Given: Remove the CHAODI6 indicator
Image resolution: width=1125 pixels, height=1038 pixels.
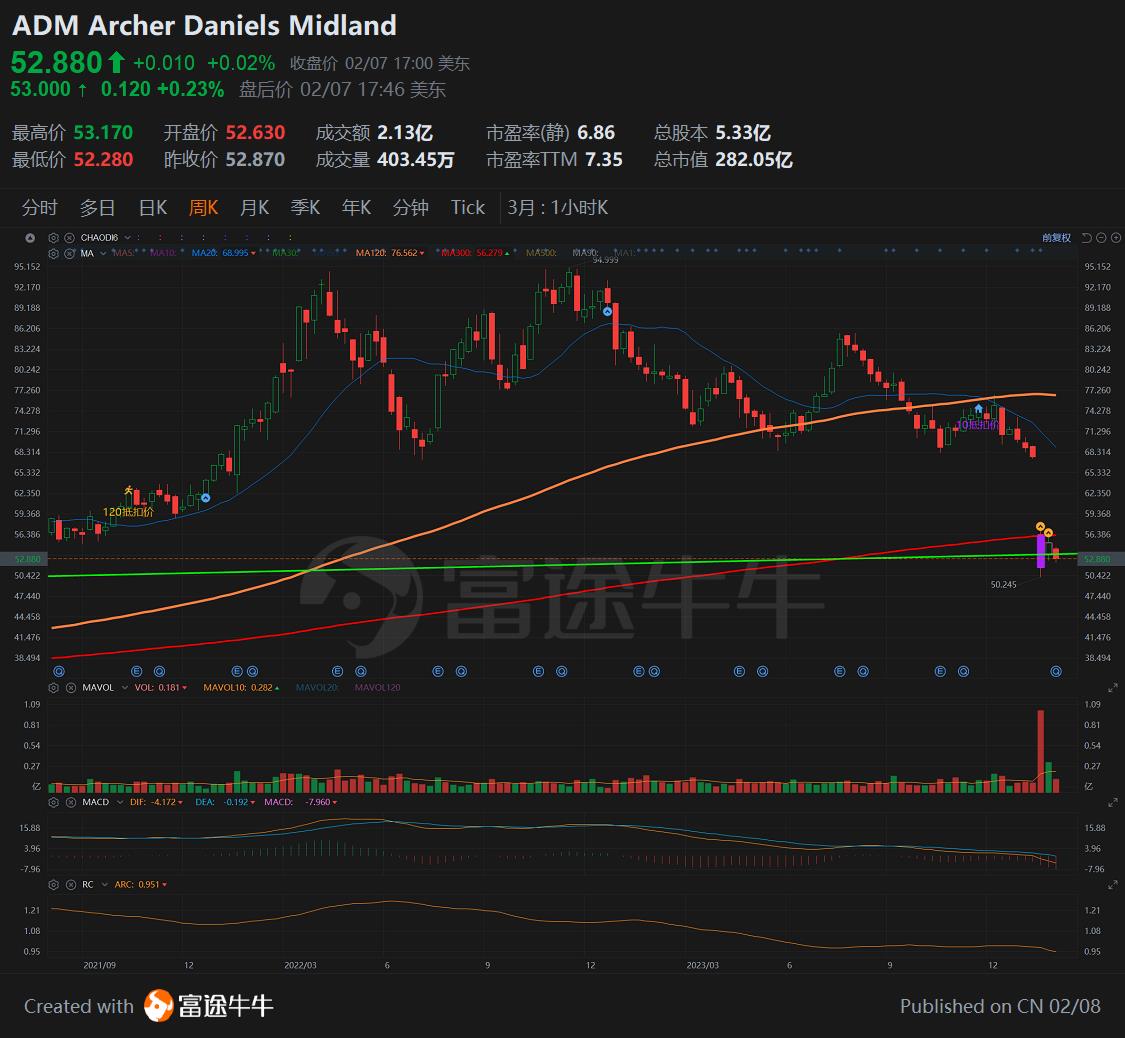Looking at the screenshot, I should coord(70,237).
